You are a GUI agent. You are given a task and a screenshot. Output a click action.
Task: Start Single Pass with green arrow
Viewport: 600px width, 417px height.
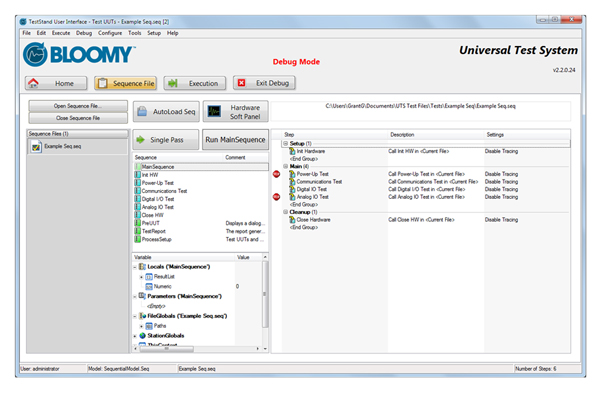[x=165, y=140]
